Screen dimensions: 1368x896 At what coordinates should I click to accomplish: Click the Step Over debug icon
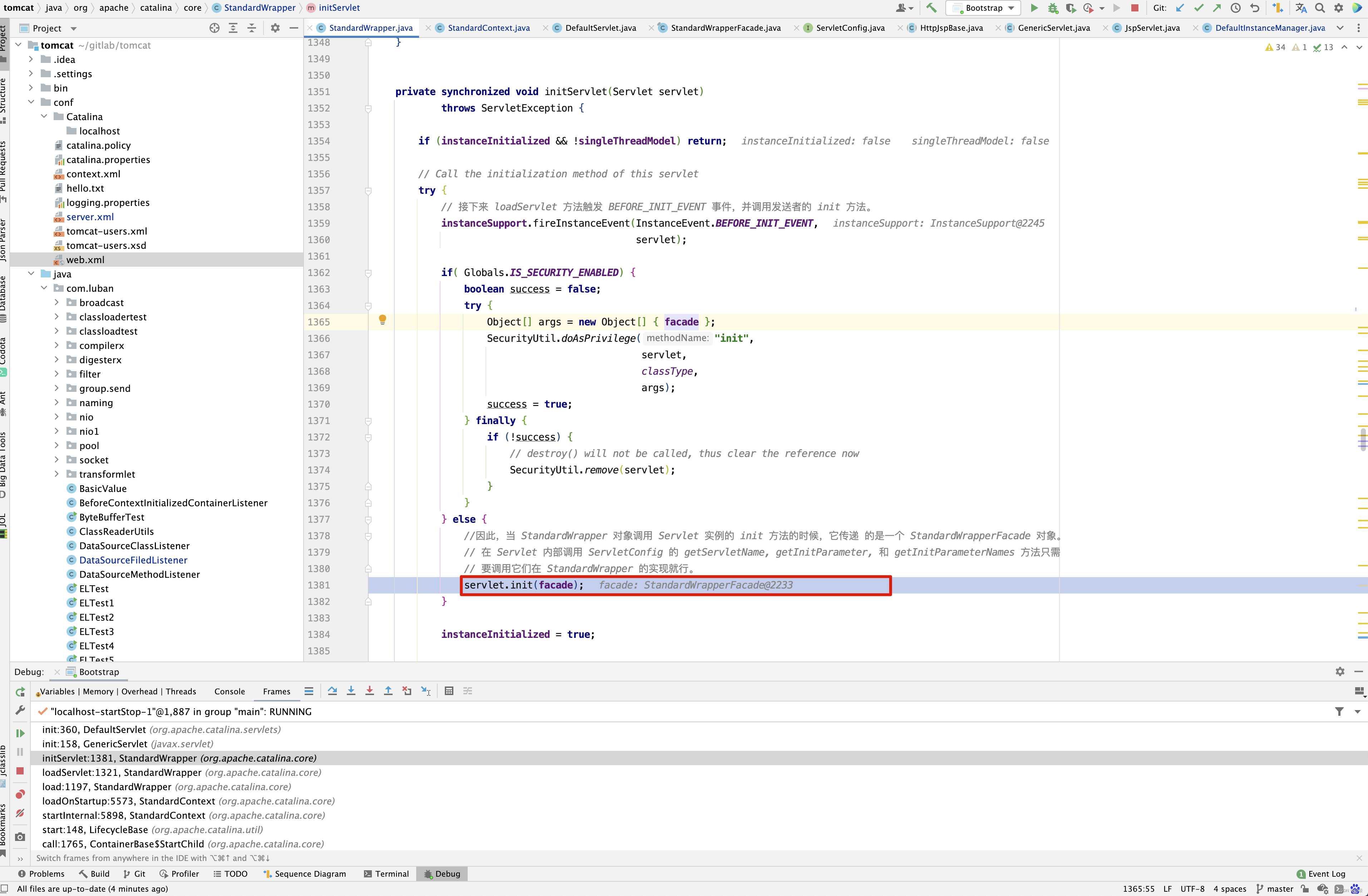332,691
